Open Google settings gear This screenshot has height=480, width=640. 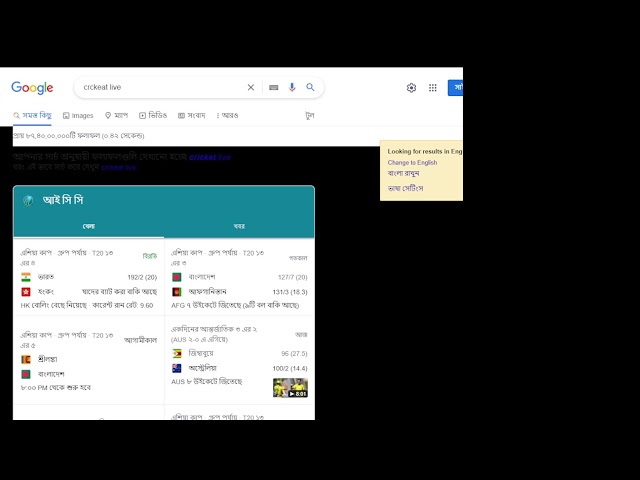coord(411,88)
